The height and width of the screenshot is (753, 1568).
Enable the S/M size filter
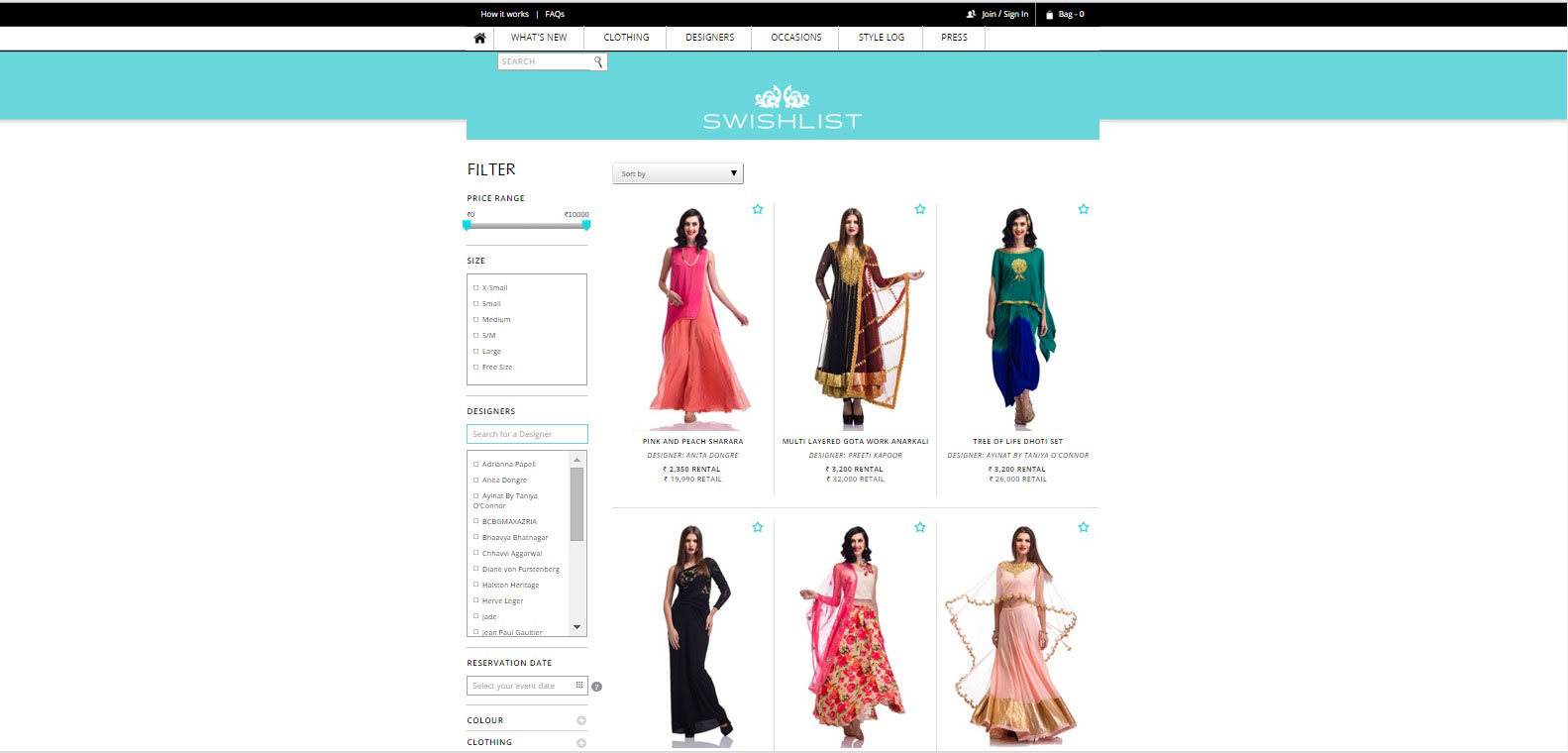pos(475,335)
